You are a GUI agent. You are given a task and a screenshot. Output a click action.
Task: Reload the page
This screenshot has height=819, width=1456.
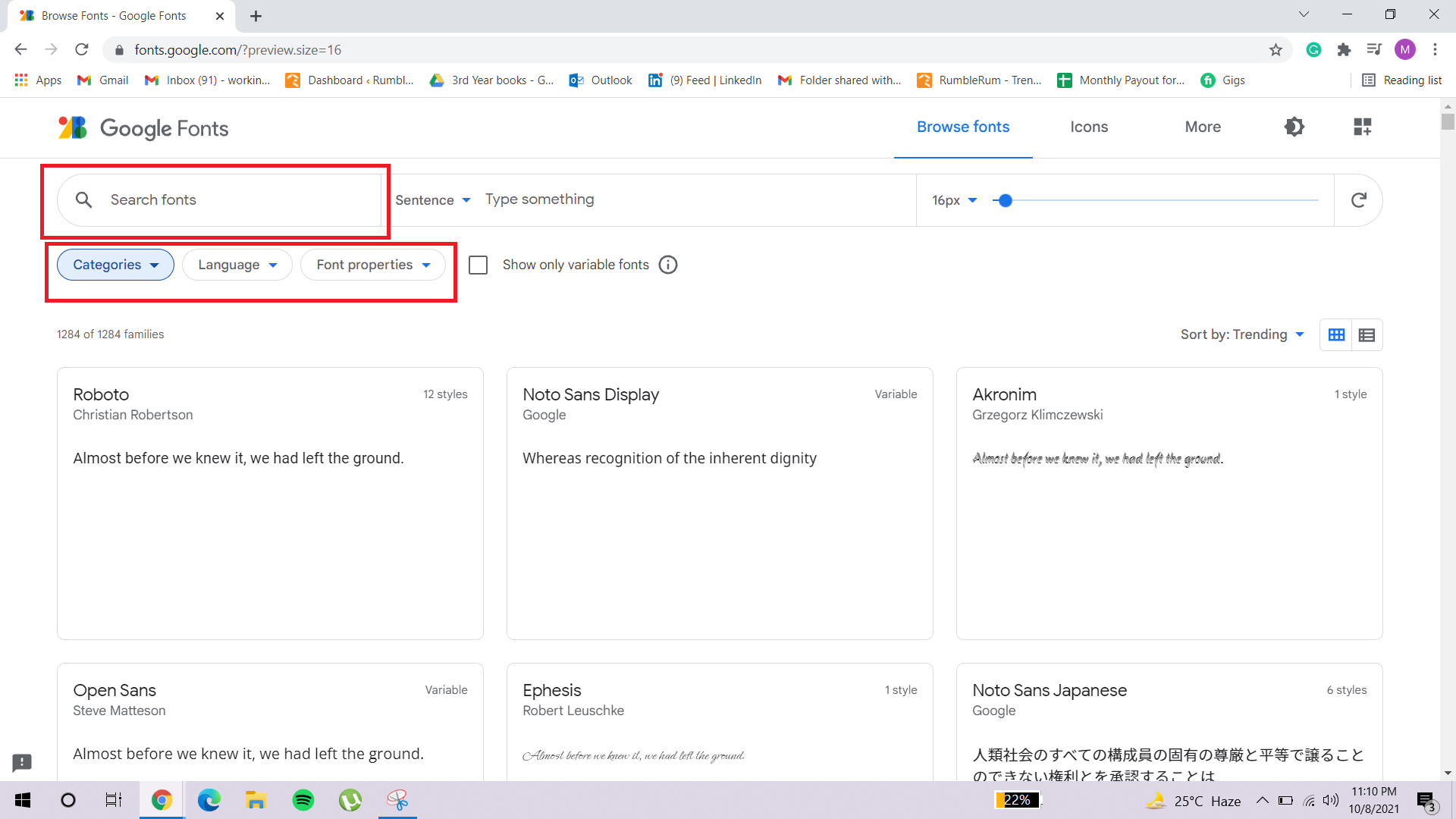pyautogui.click(x=82, y=50)
